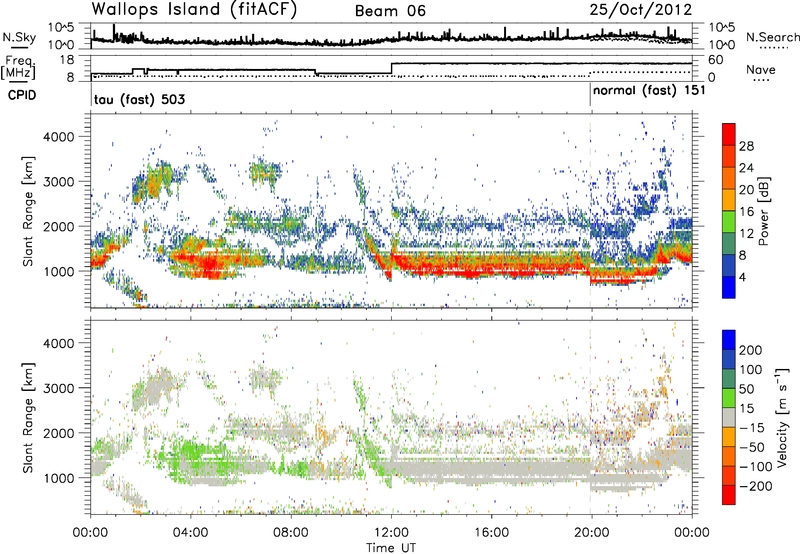Image resolution: width=800 pixels, height=554 pixels.
Task: Click the "20:00" time axis label
Action: pyautogui.click(x=591, y=533)
